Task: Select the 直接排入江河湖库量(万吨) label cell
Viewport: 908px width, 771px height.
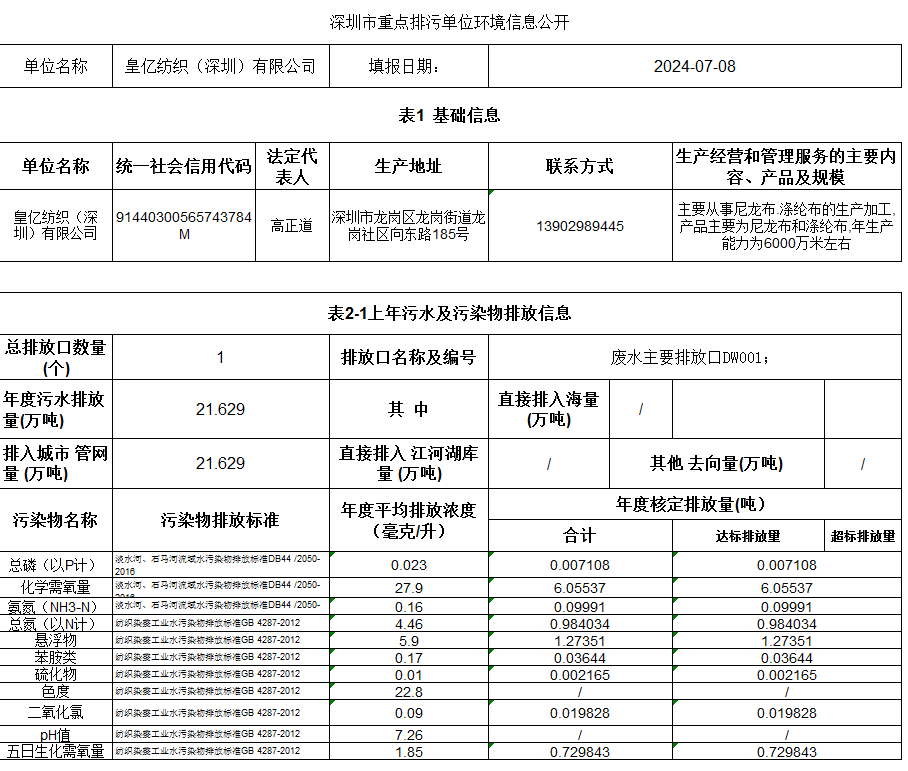Action: [409, 463]
